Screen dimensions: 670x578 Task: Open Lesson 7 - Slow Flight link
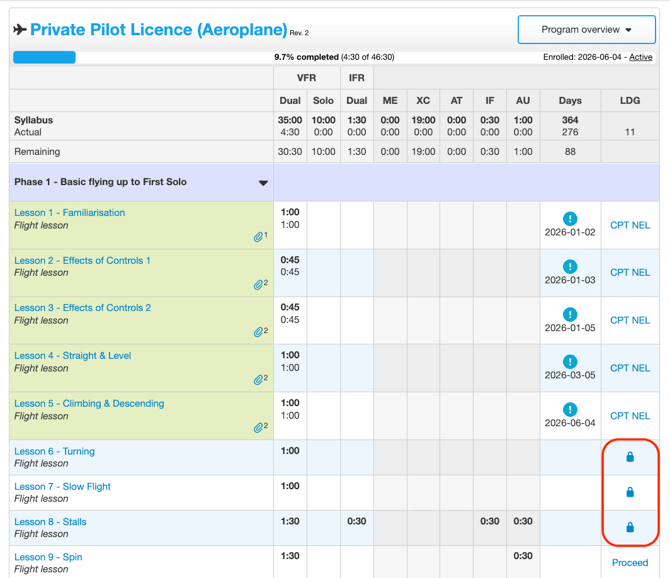click(x=62, y=487)
